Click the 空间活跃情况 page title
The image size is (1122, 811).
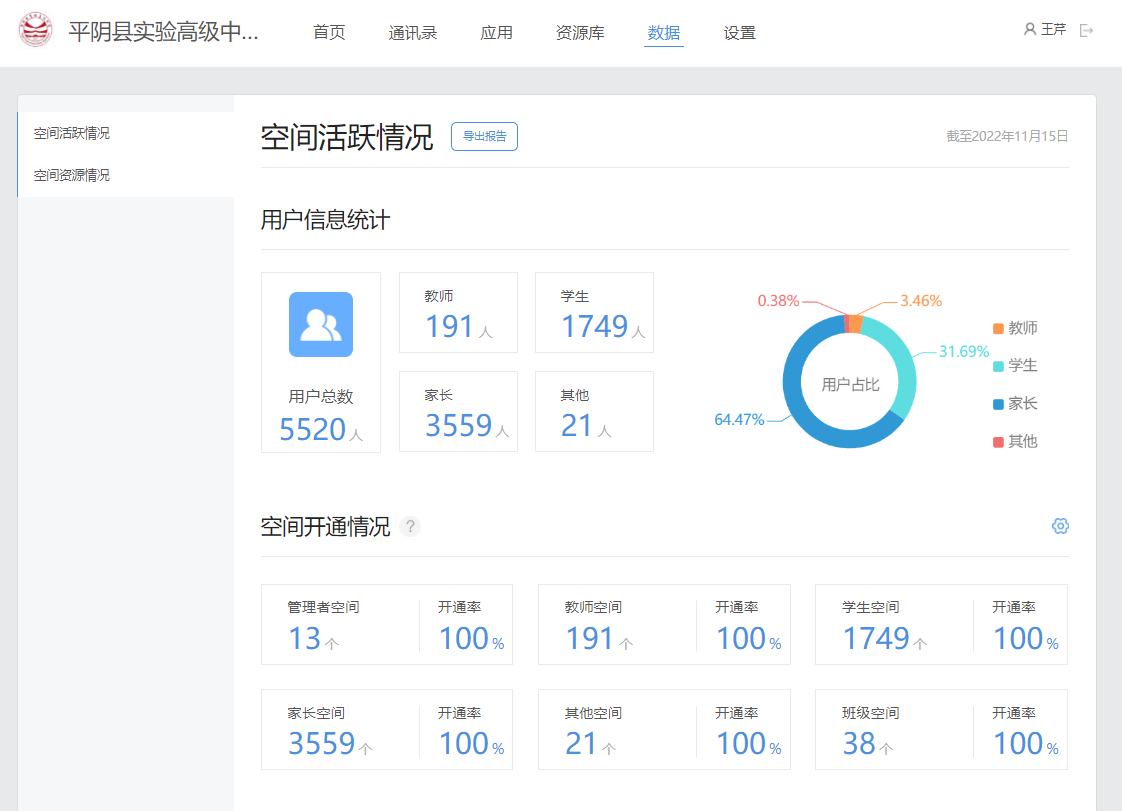coord(347,137)
